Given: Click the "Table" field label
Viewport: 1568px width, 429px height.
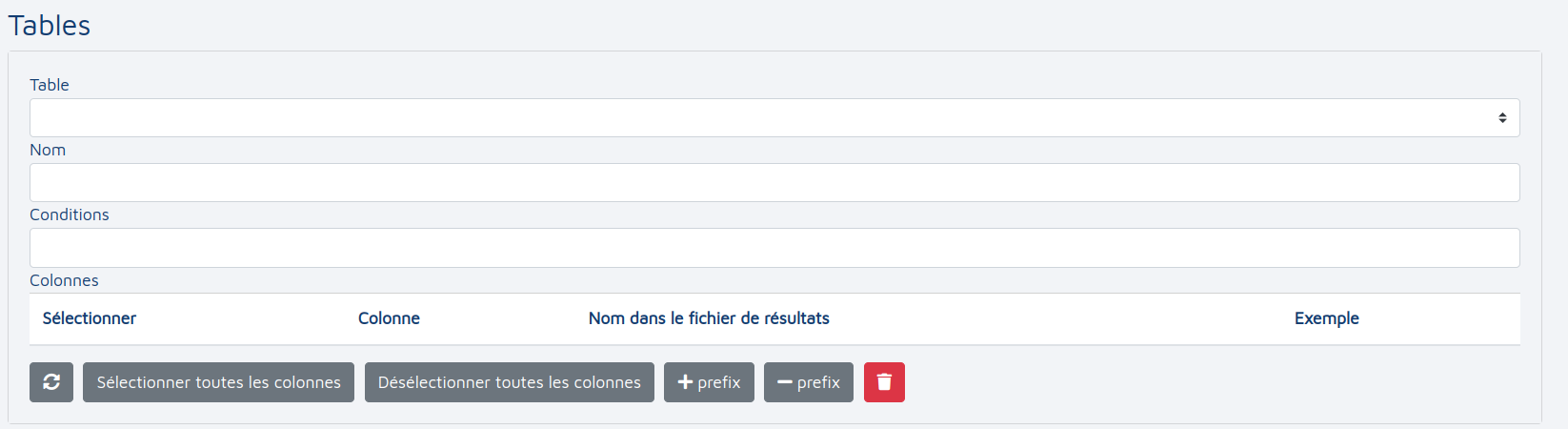Looking at the screenshot, I should point(50,85).
